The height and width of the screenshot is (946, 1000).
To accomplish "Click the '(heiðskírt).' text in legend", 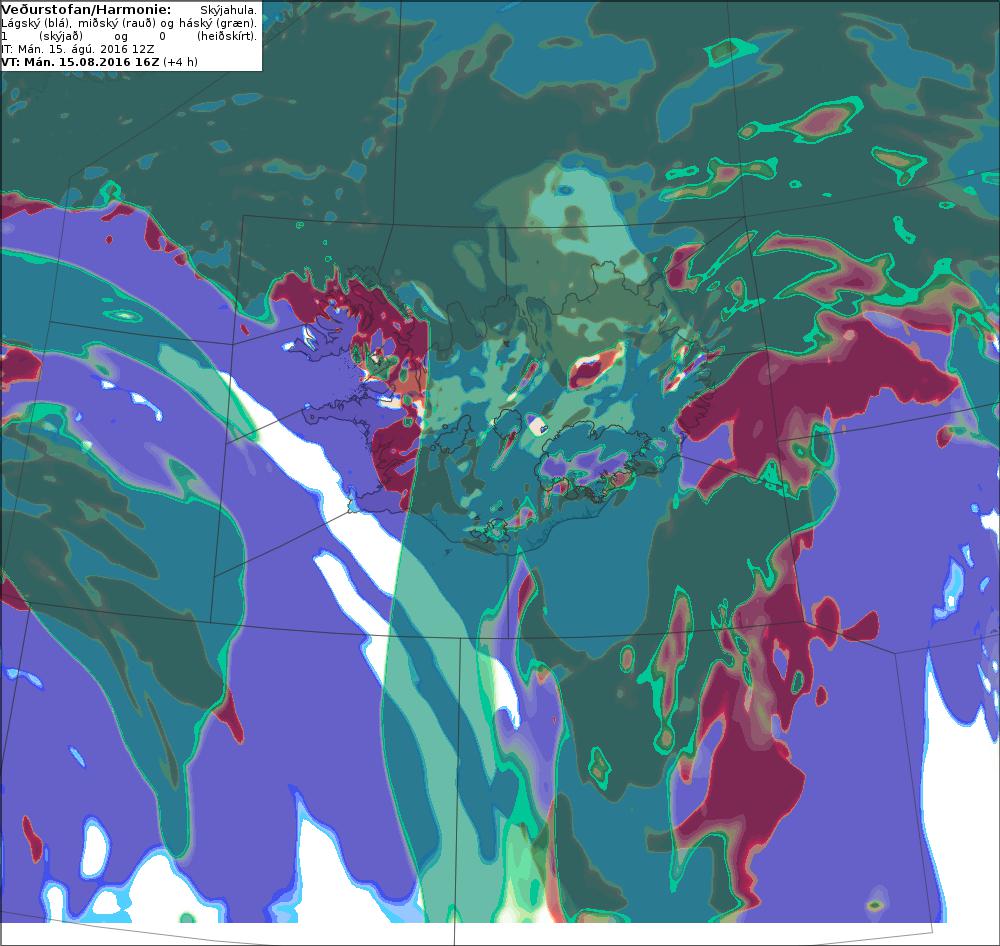I will click(226, 36).
